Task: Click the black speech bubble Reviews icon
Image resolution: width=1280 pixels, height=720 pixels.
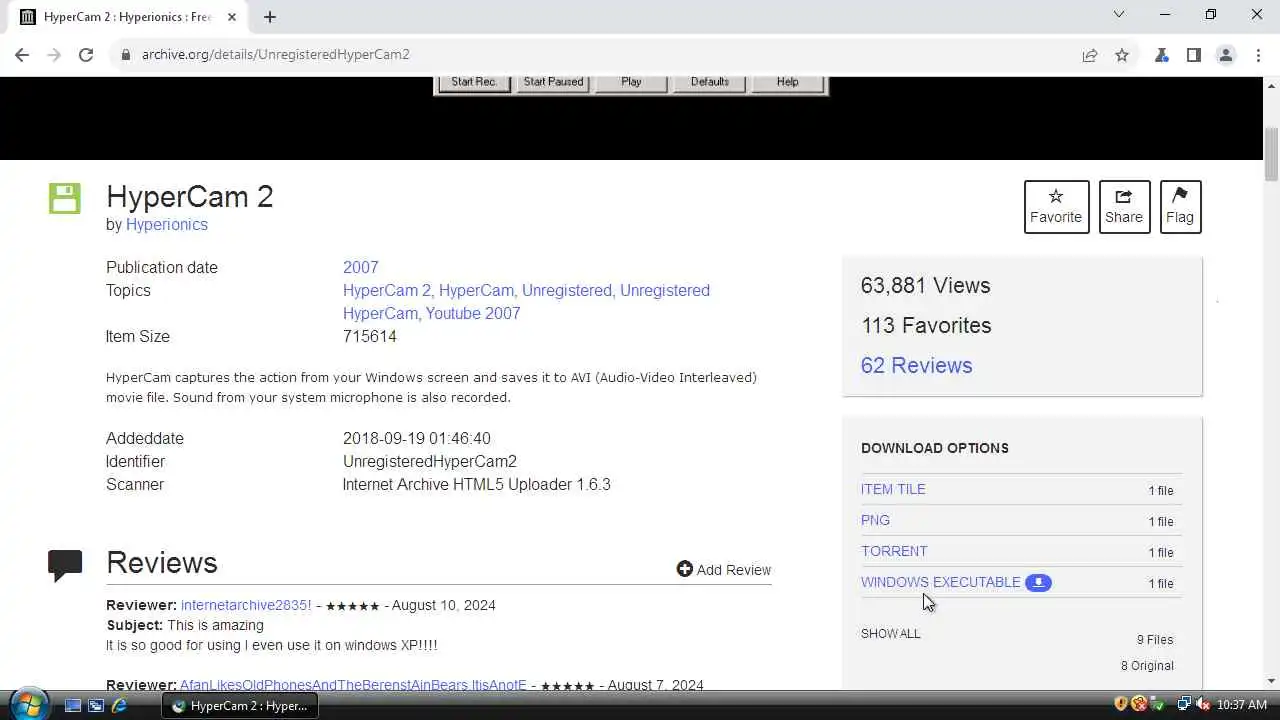Action: pyautogui.click(x=65, y=565)
